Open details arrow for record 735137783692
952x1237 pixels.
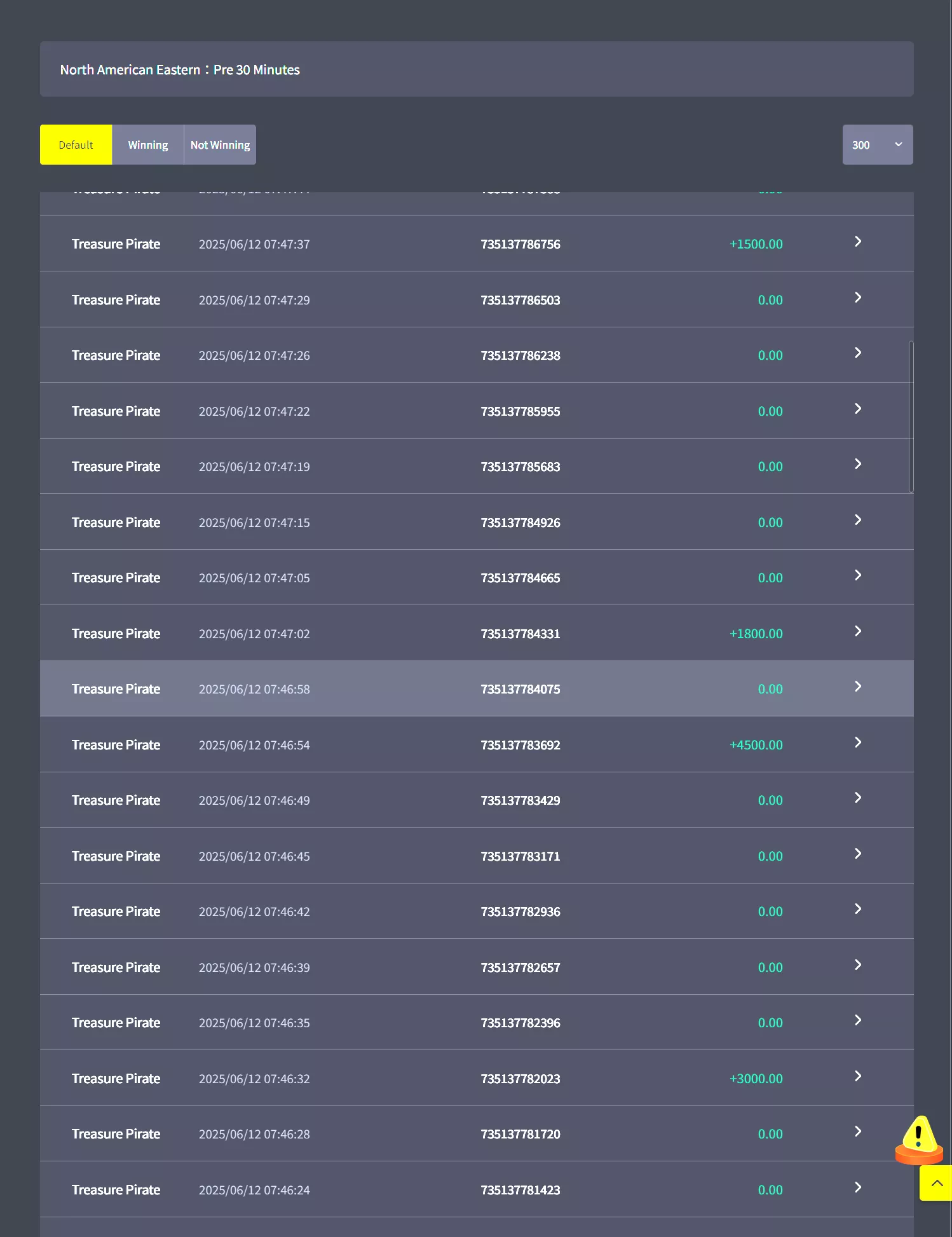pyautogui.click(x=858, y=742)
